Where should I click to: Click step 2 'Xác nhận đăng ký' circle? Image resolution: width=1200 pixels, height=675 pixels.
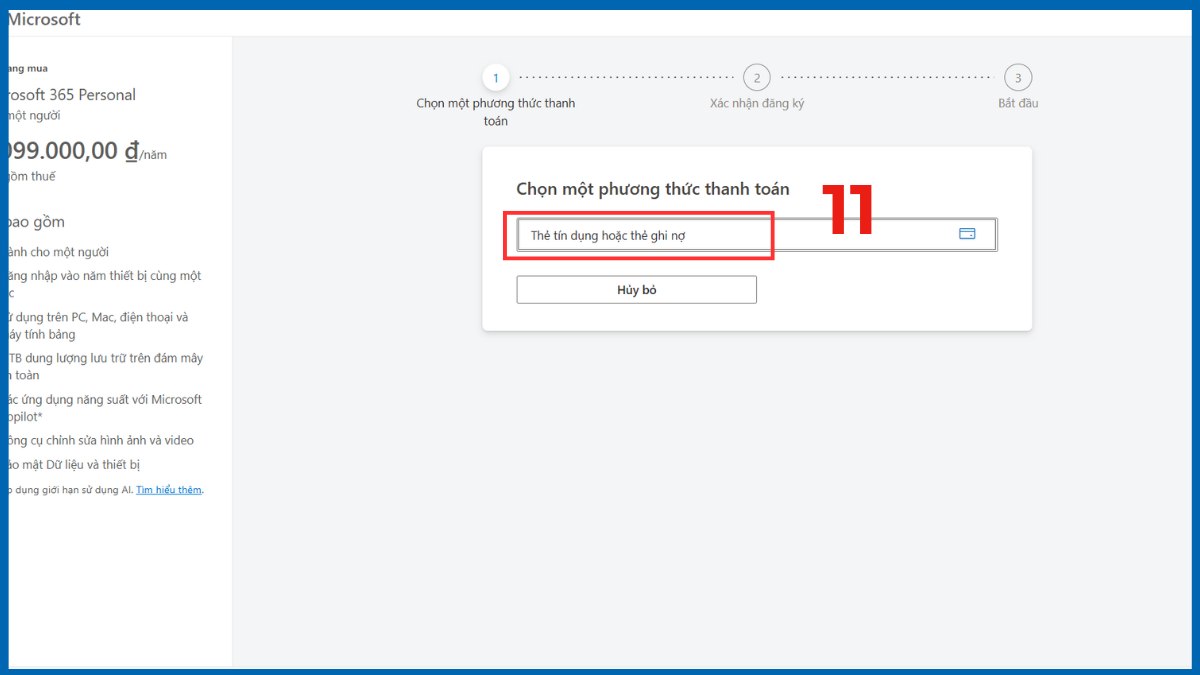point(757,77)
